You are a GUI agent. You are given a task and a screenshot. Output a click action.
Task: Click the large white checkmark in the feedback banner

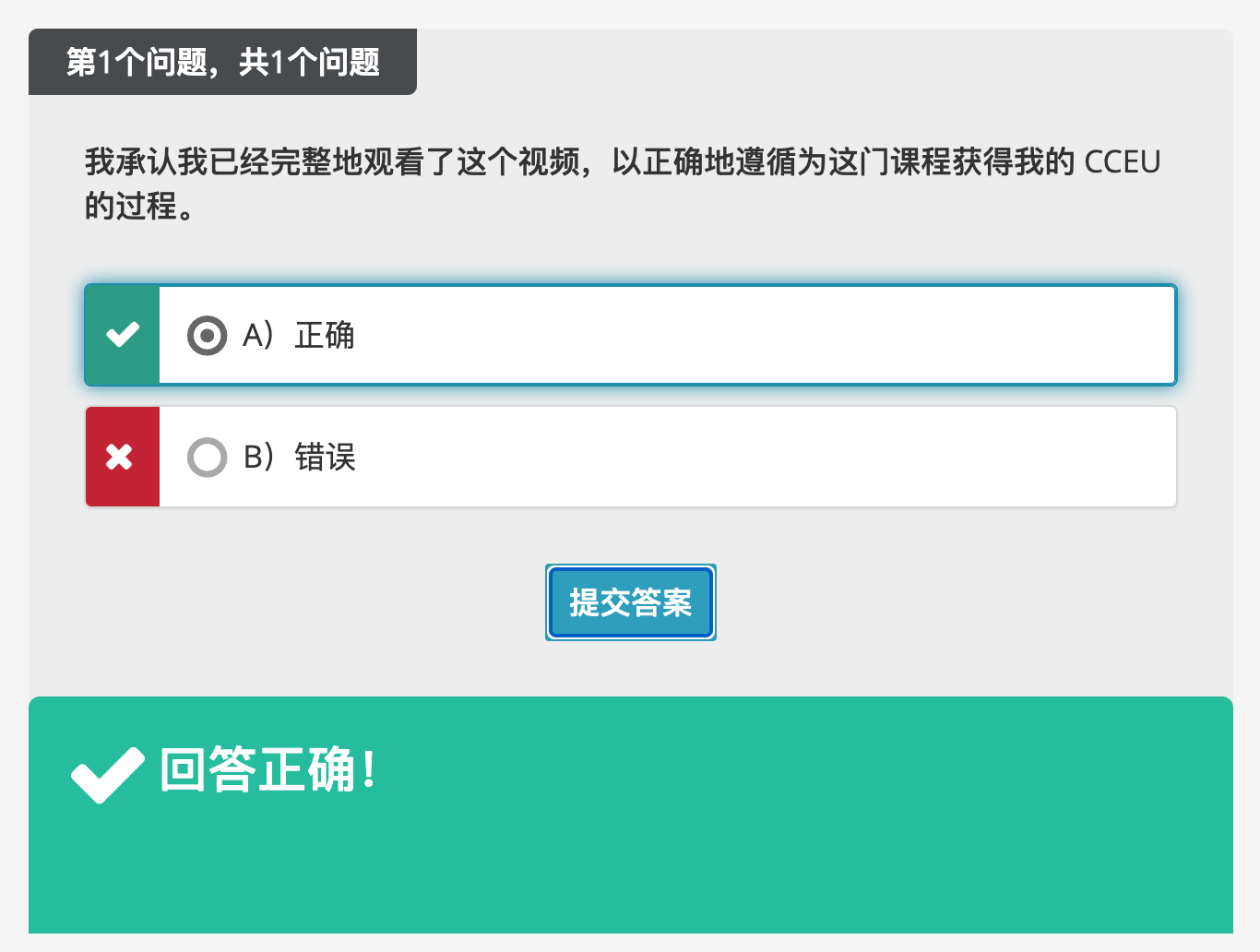pos(108,774)
